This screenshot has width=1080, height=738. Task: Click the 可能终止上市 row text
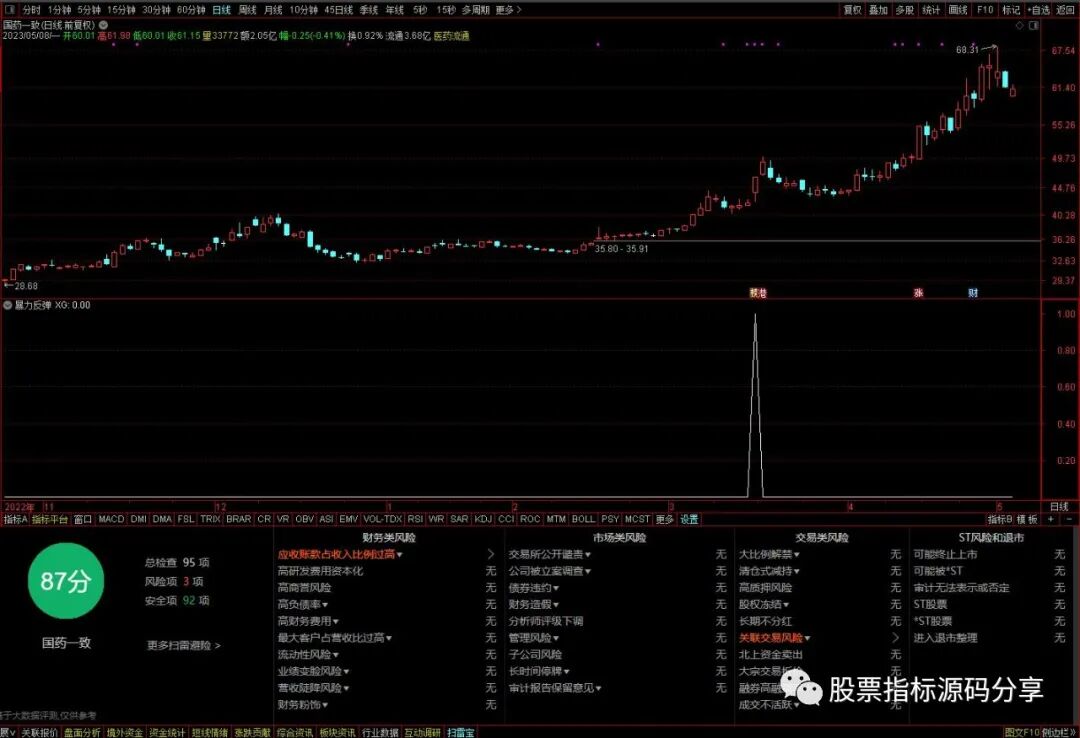tap(945, 554)
